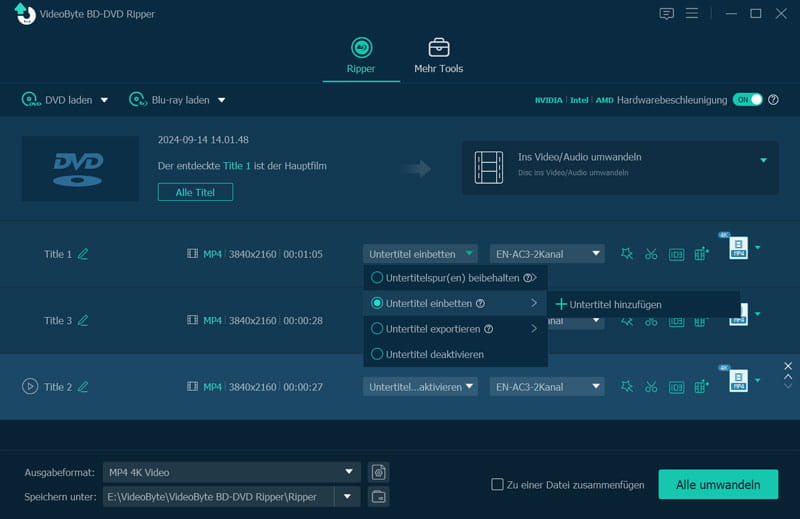The width and height of the screenshot is (800, 519).
Task: Open the scissors cut tool for Title 1
Action: 651,254
